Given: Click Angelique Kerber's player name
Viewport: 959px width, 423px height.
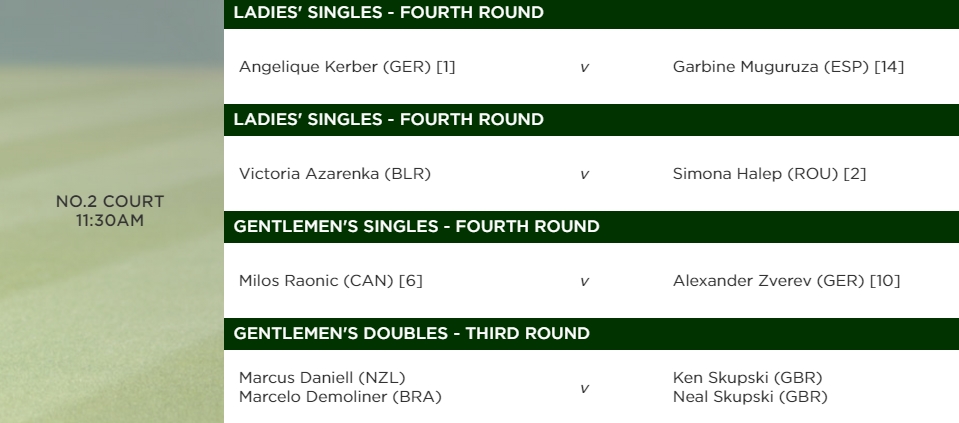Looking at the screenshot, I should 347,67.
